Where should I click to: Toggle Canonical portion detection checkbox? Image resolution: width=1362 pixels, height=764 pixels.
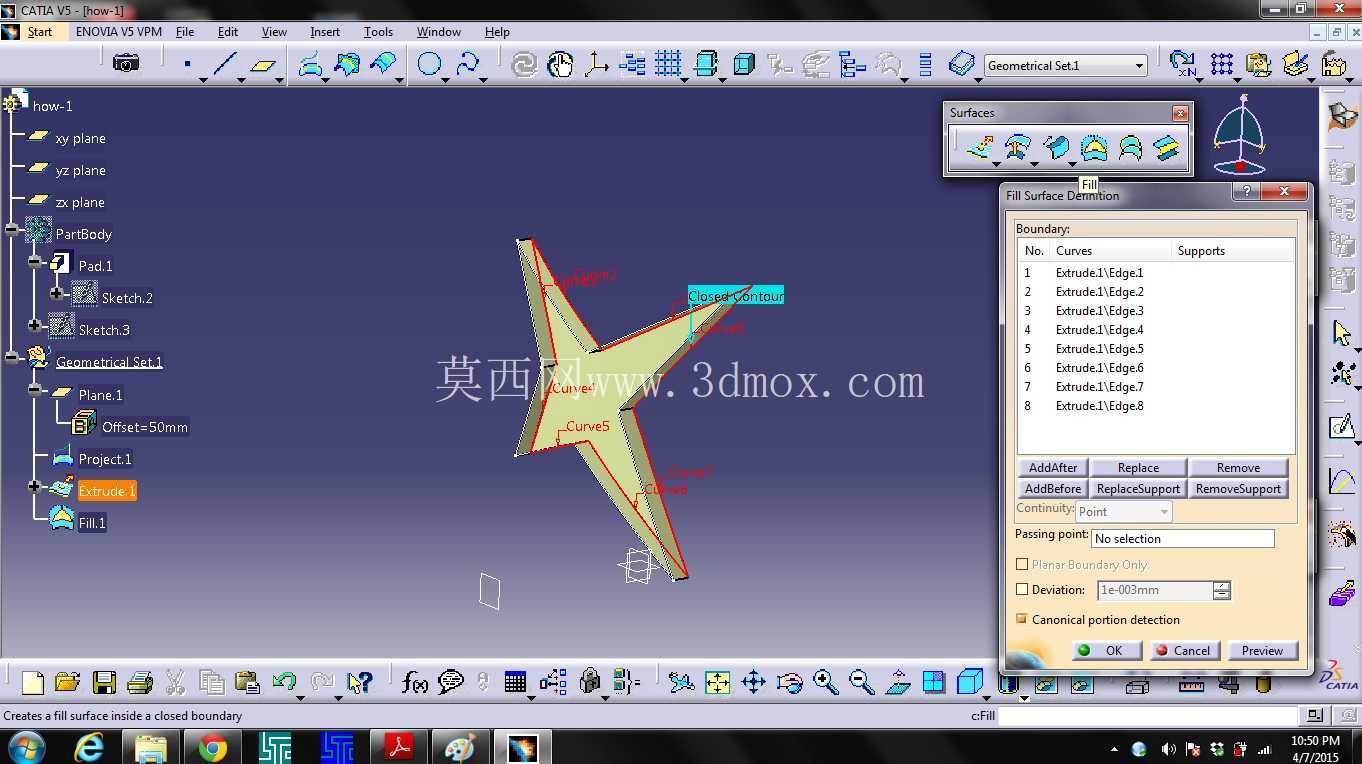(1022, 619)
